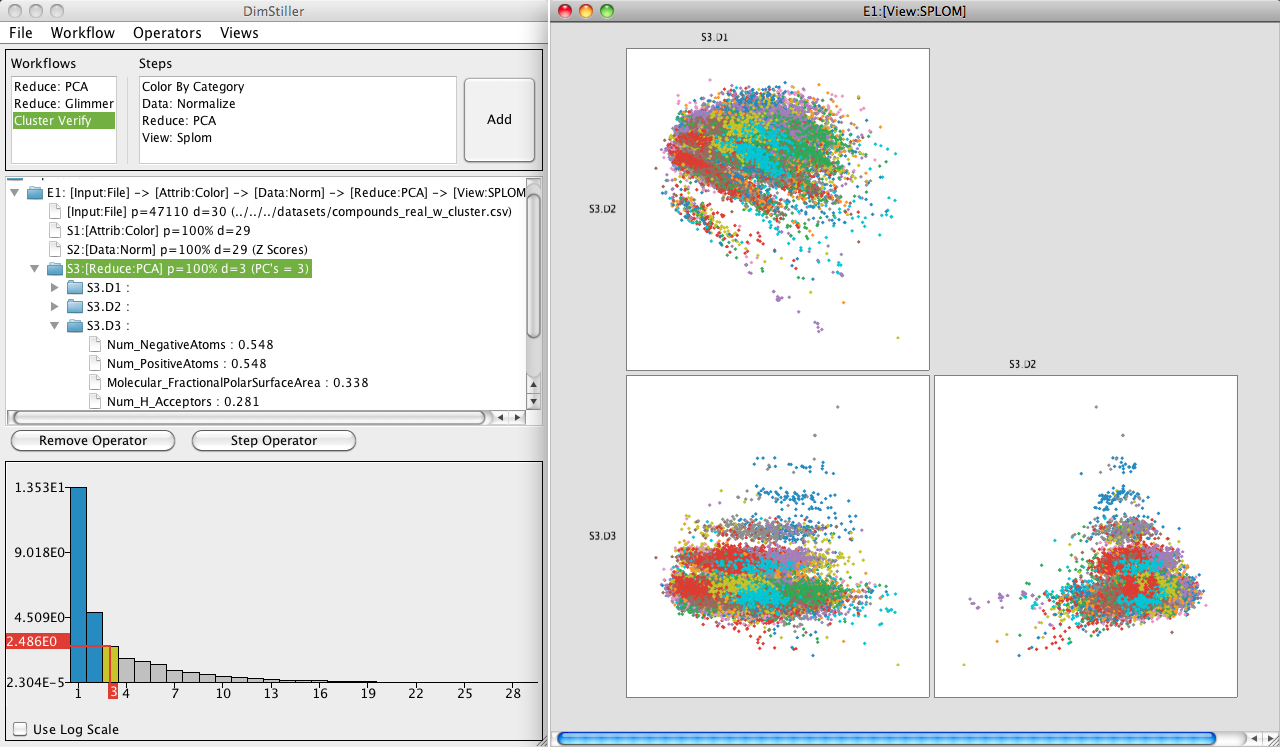Click the SPLOM window horizontal scrollbar
The image size is (1280, 747).
tap(885, 738)
